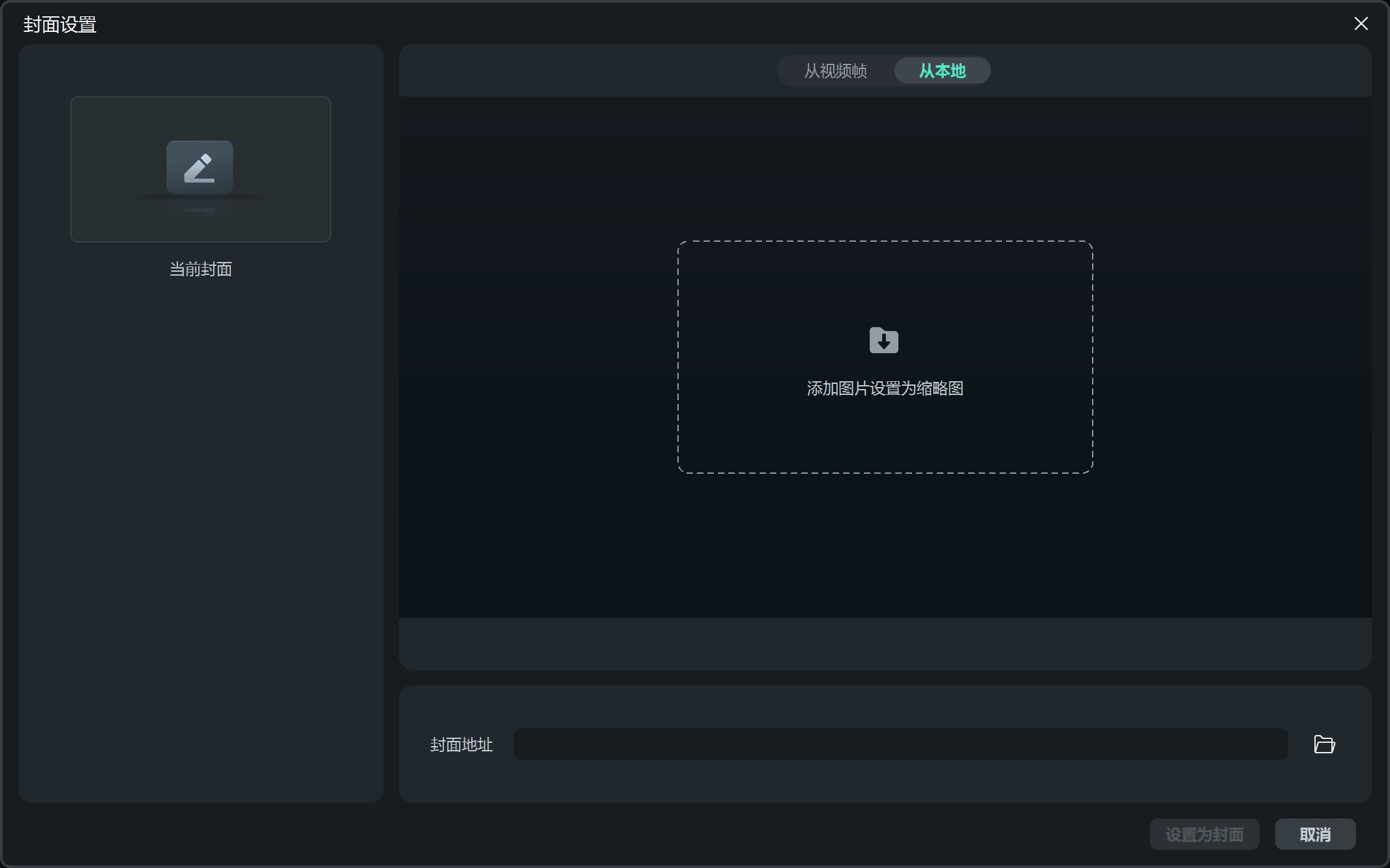This screenshot has height=868, width=1390.
Task: Click the 添加图片设置为缩略图 text
Action: (885, 388)
